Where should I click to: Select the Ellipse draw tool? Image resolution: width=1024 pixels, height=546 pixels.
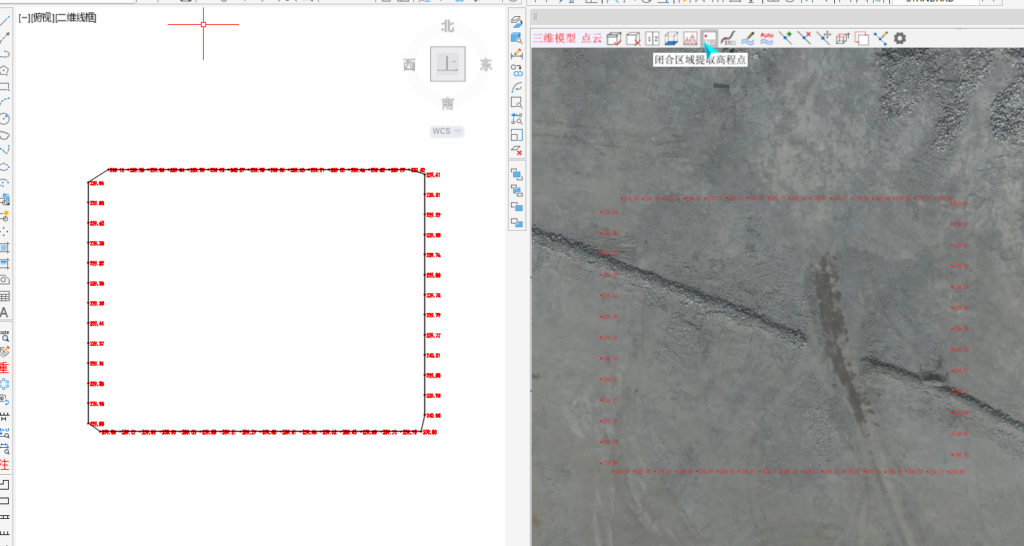tap(5, 166)
